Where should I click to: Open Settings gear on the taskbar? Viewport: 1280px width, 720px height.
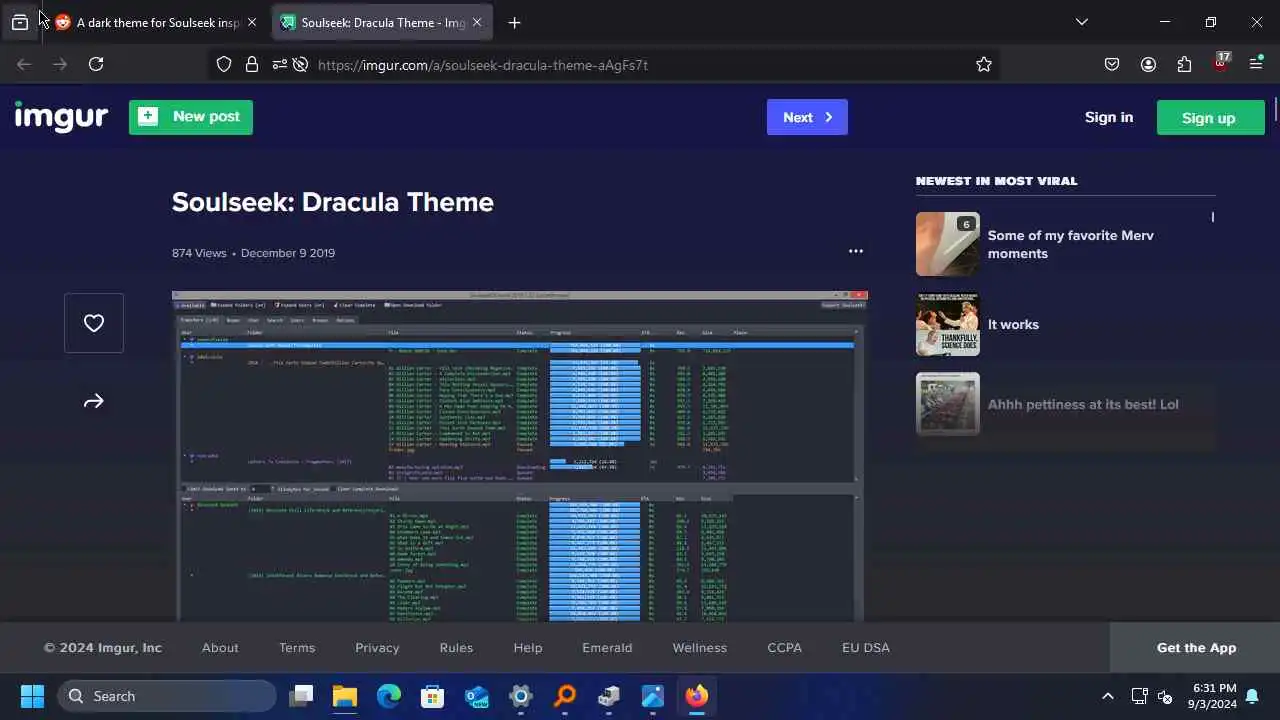(x=521, y=696)
